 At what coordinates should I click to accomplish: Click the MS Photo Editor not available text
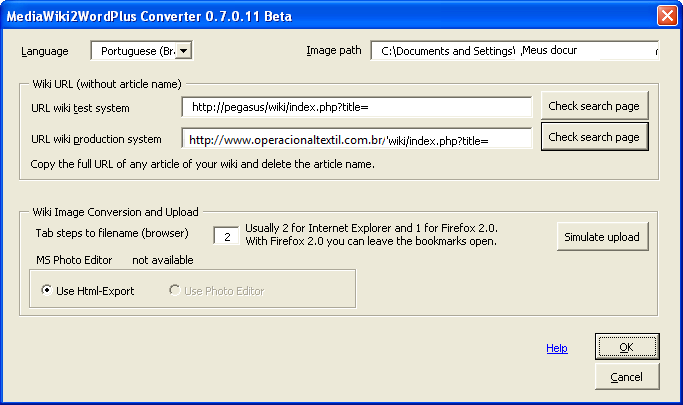pyautogui.click(x=115, y=260)
